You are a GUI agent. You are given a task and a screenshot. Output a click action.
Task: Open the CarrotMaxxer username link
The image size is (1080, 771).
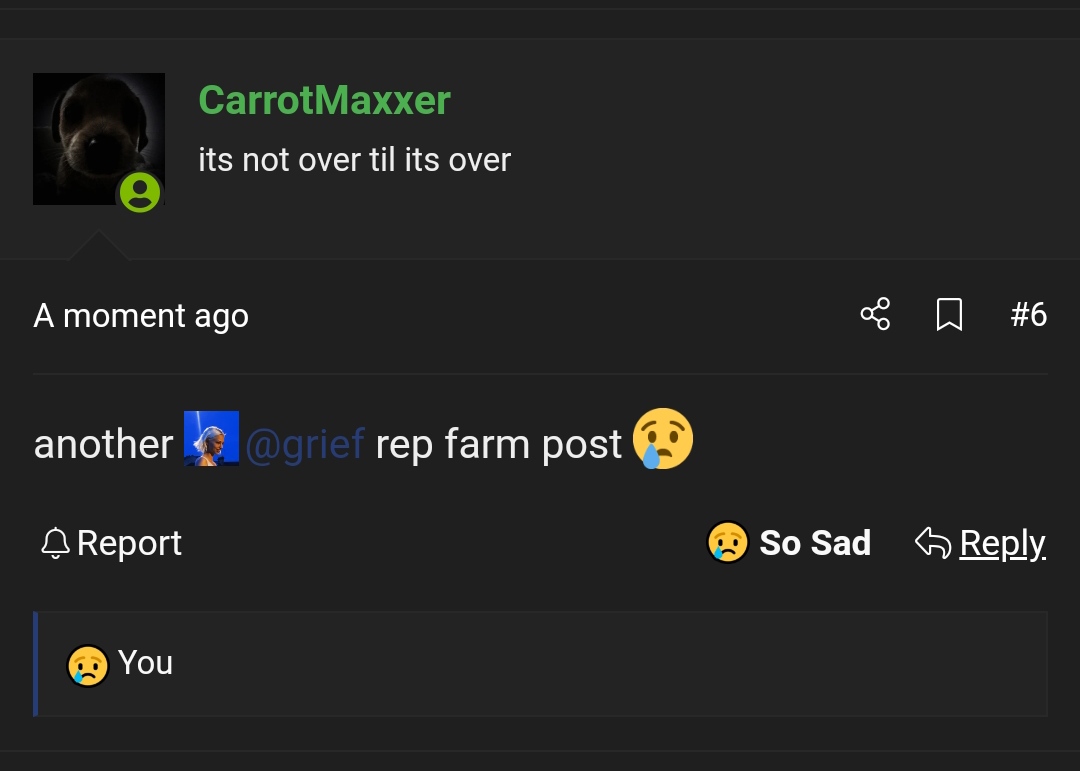pyautogui.click(x=324, y=100)
